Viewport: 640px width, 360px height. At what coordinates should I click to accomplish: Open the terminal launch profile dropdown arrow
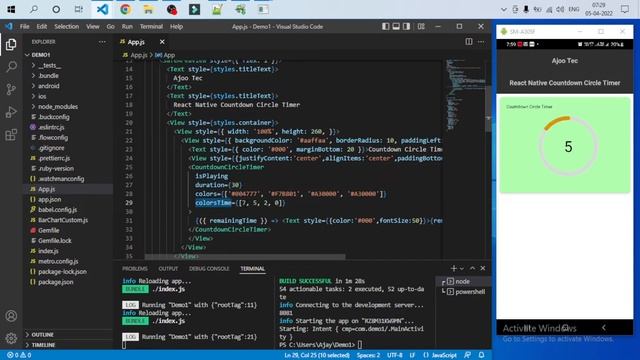tap(462, 269)
